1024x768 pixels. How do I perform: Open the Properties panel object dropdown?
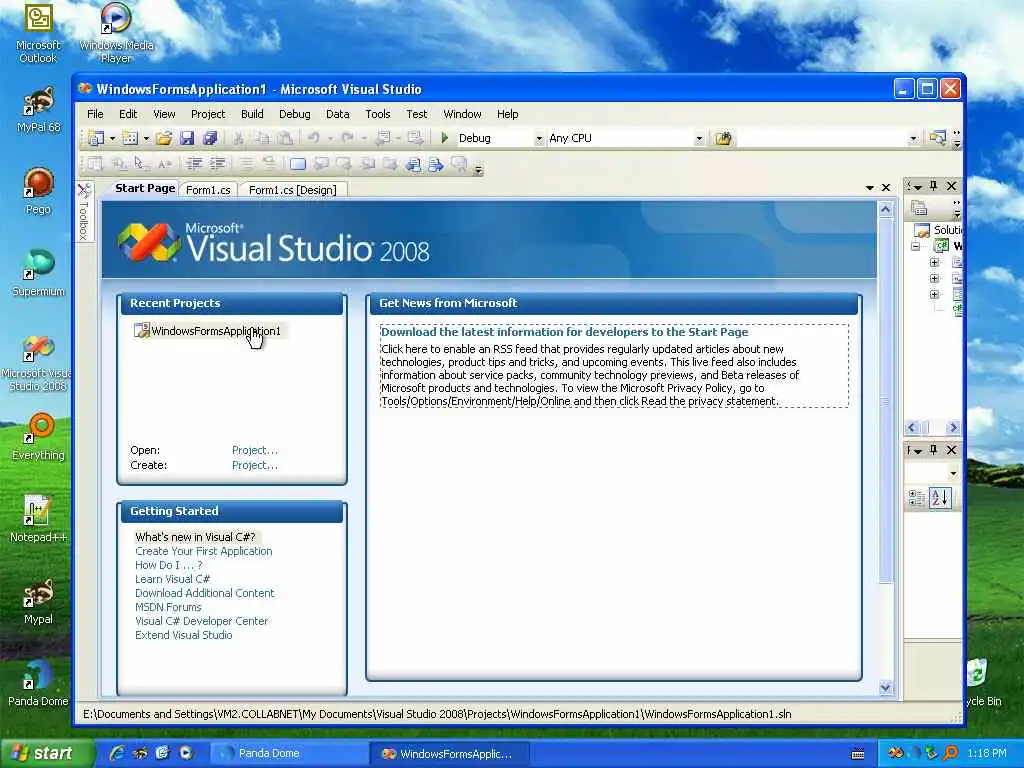[x=953, y=473]
